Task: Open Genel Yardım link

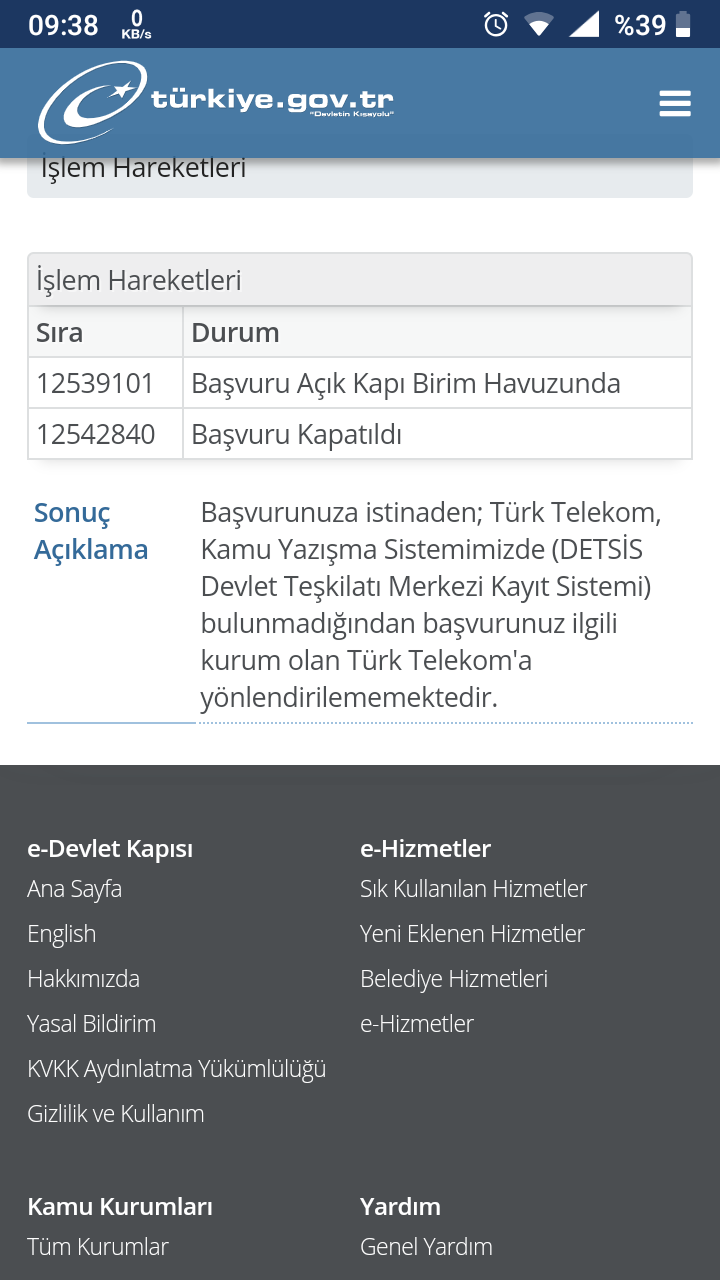Action: click(427, 1247)
